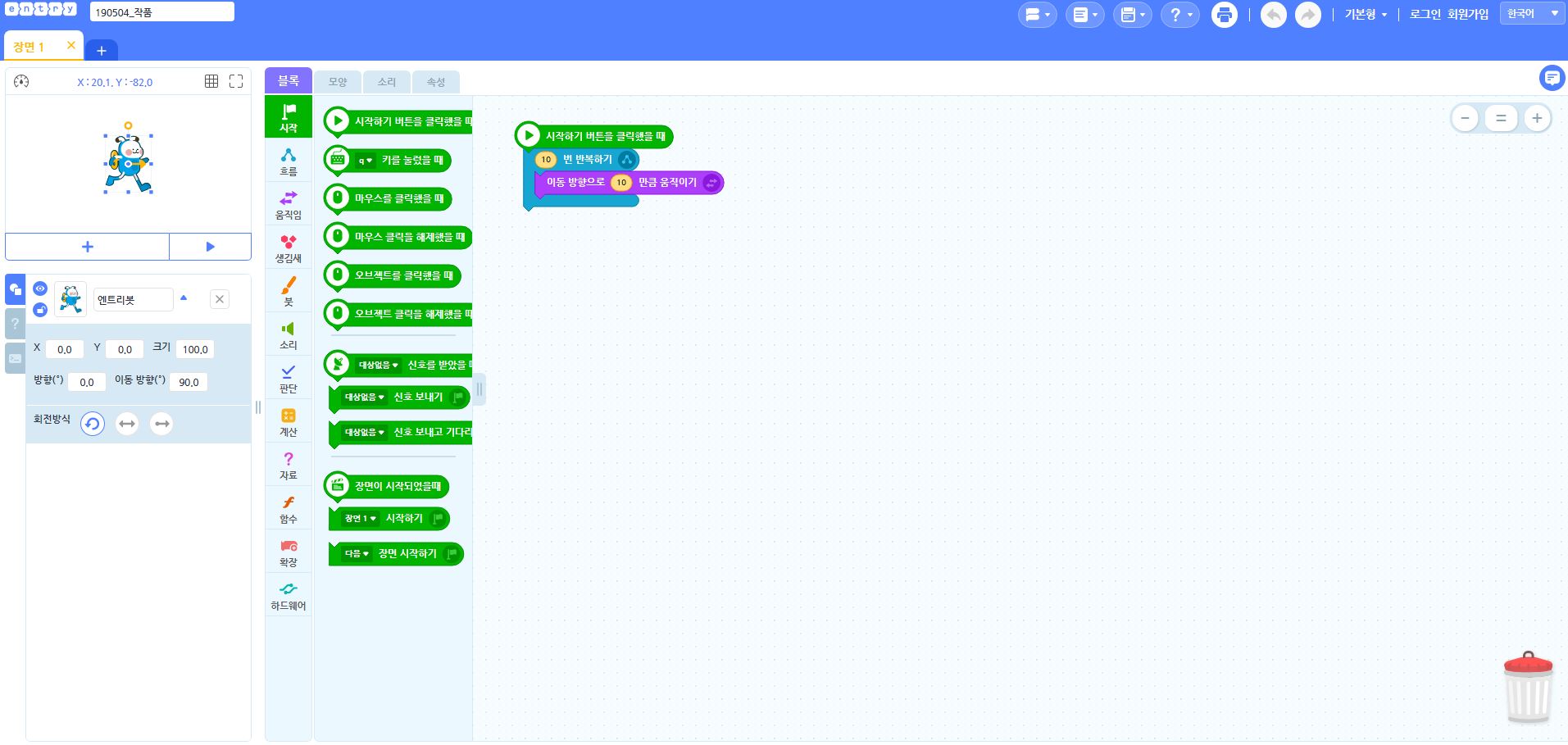Open the help dropdown in top bar
The width and height of the screenshot is (1568, 745).
tap(1179, 15)
